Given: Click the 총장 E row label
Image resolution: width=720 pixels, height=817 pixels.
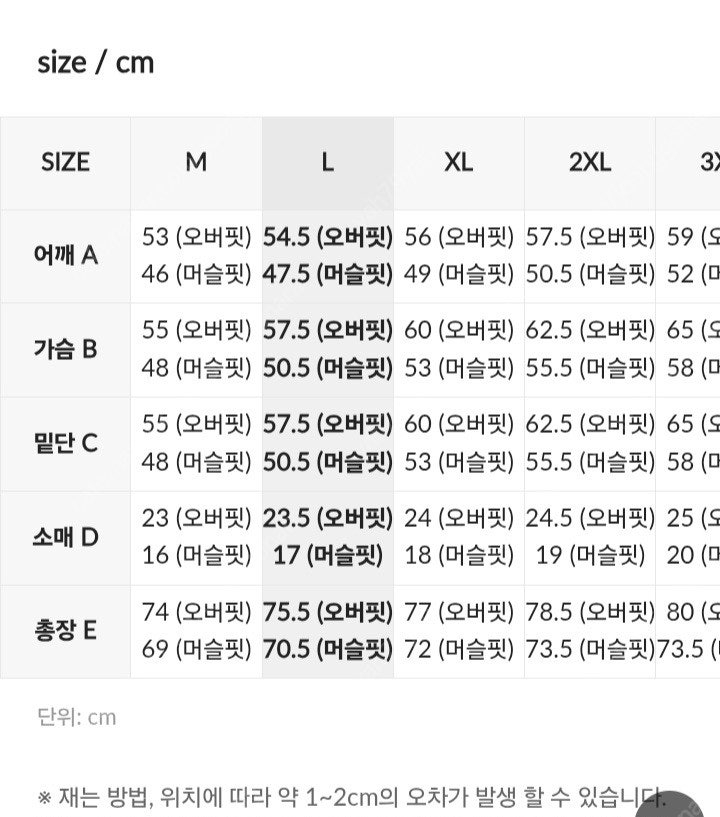Looking at the screenshot, I should [65, 631].
